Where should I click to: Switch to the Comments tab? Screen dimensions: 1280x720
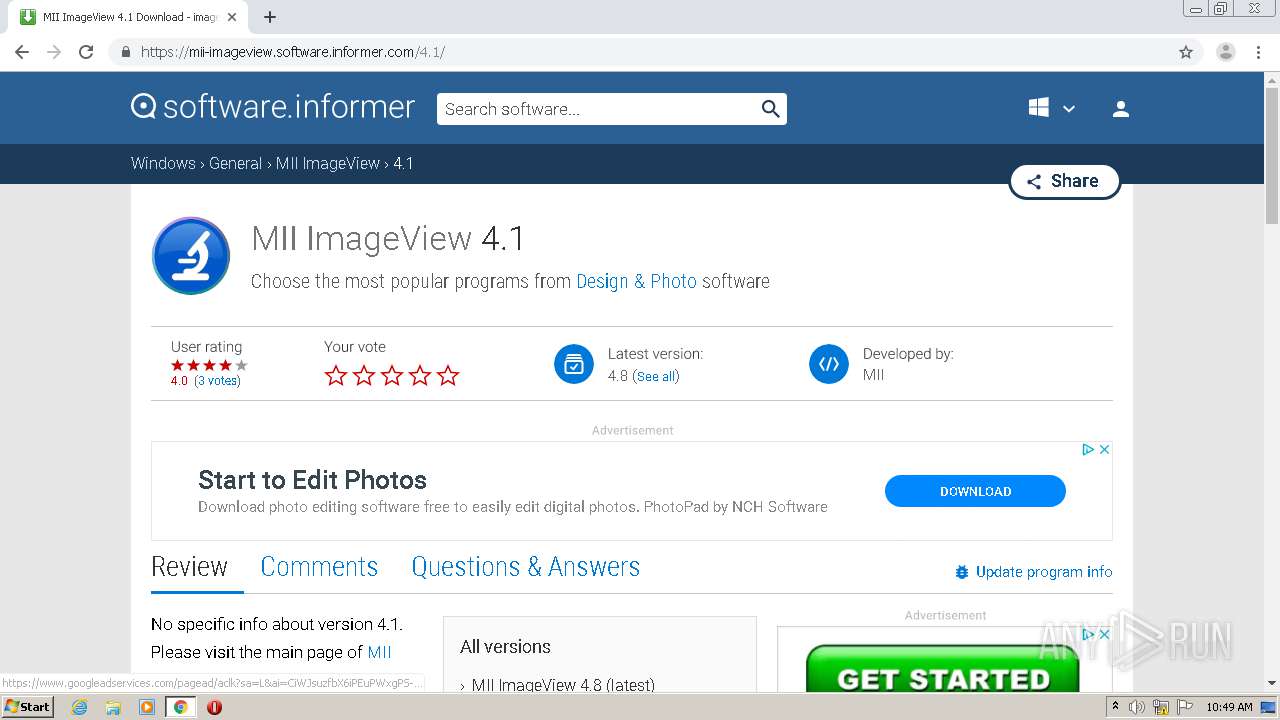(x=319, y=567)
